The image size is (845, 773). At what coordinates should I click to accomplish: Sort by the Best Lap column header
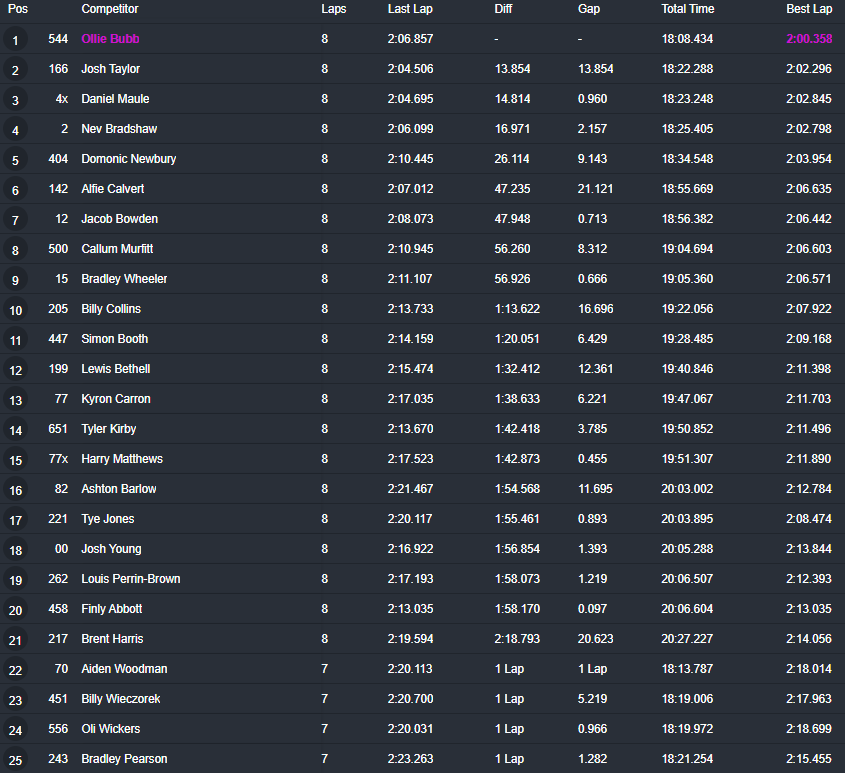[x=809, y=9]
